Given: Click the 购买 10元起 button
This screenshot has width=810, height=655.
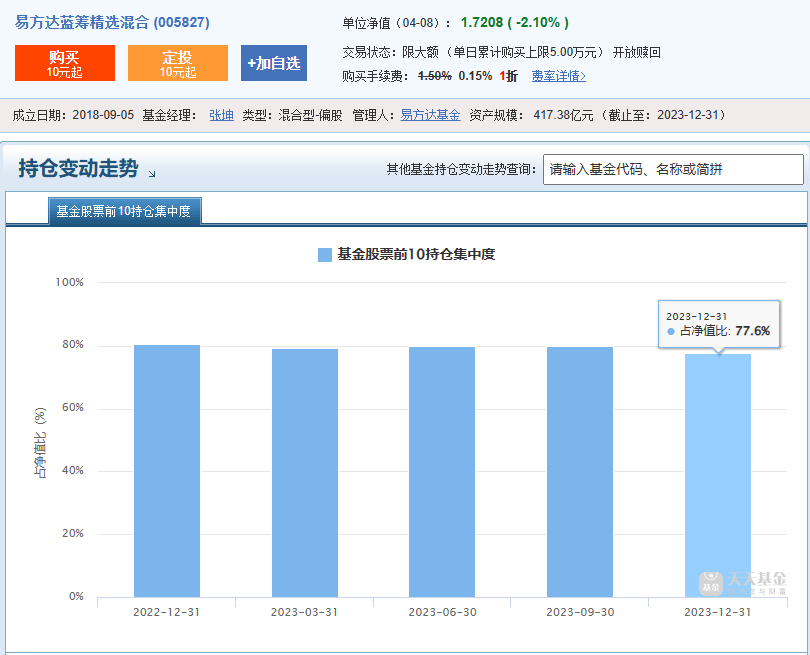Looking at the screenshot, I should [65, 63].
